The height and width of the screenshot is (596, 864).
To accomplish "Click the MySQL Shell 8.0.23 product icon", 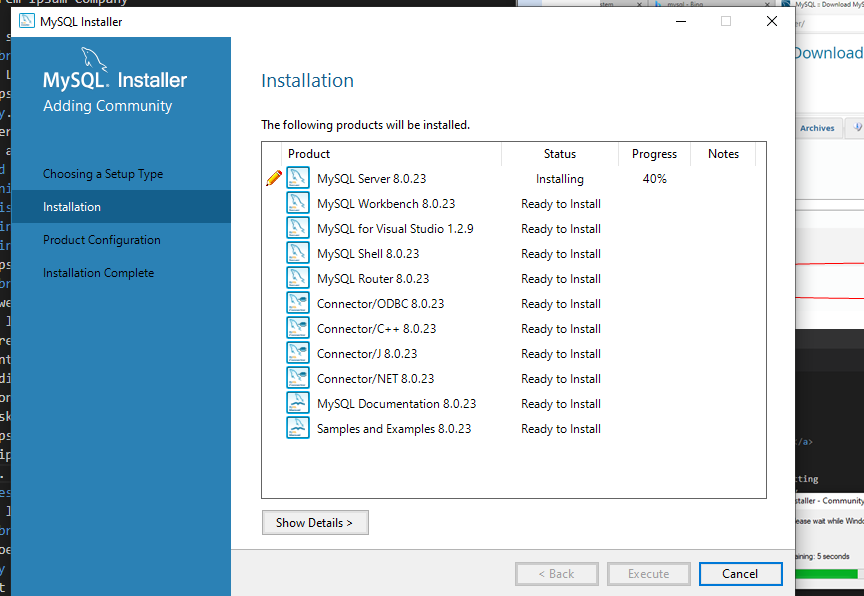I will 298,254.
